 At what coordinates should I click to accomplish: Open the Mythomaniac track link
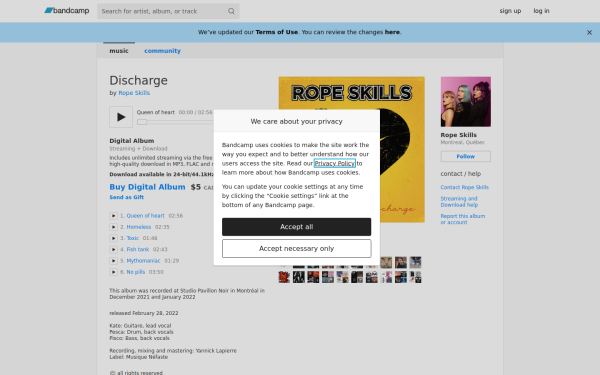(x=143, y=261)
